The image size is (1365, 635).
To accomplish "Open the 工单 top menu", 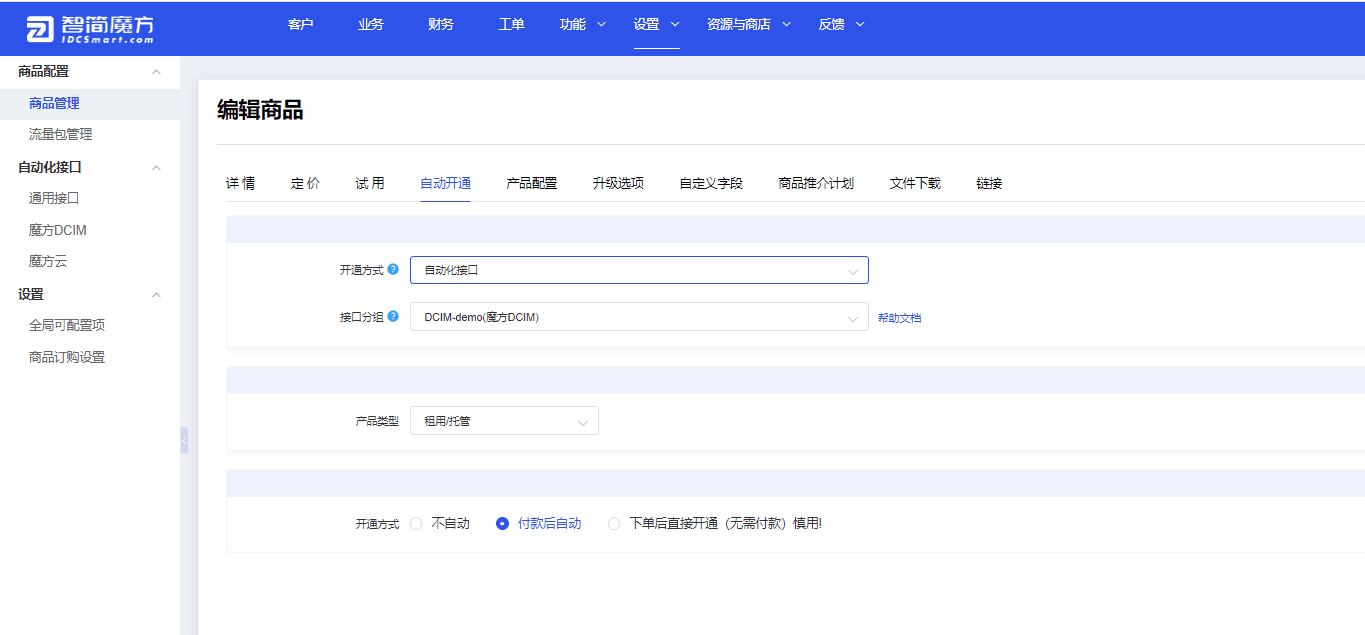I will [x=511, y=24].
